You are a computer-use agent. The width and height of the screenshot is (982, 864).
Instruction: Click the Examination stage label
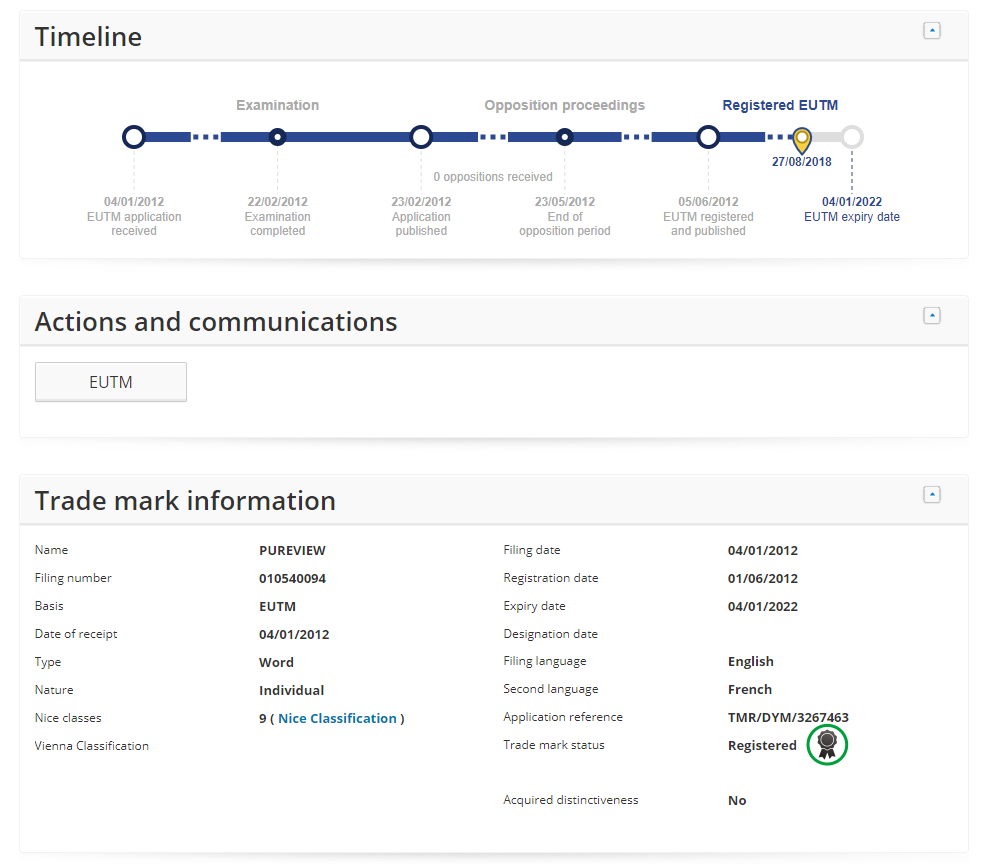pyautogui.click(x=277, y=105)
